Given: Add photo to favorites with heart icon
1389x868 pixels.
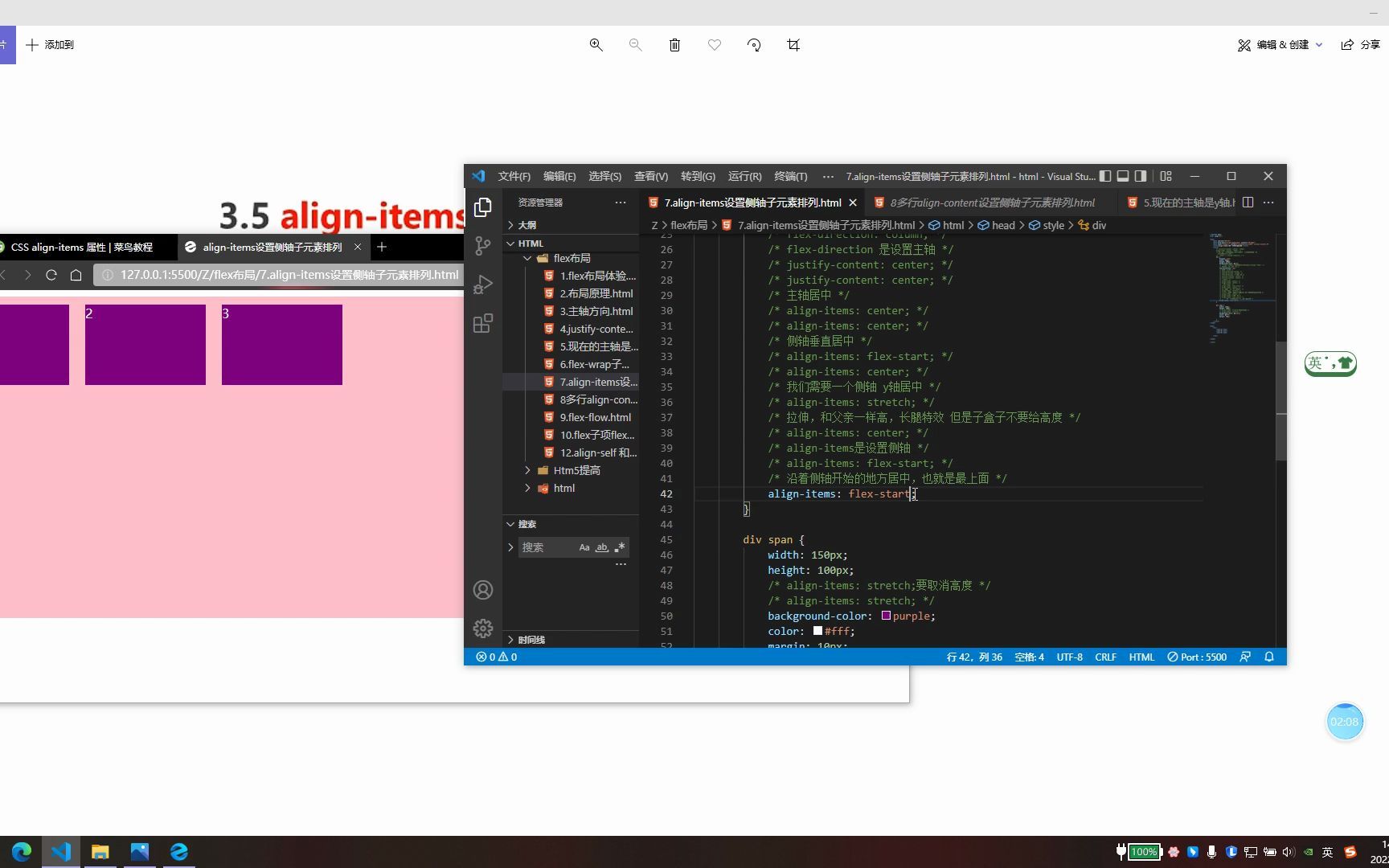Looking at the screenshot, I should coord(714,45).
